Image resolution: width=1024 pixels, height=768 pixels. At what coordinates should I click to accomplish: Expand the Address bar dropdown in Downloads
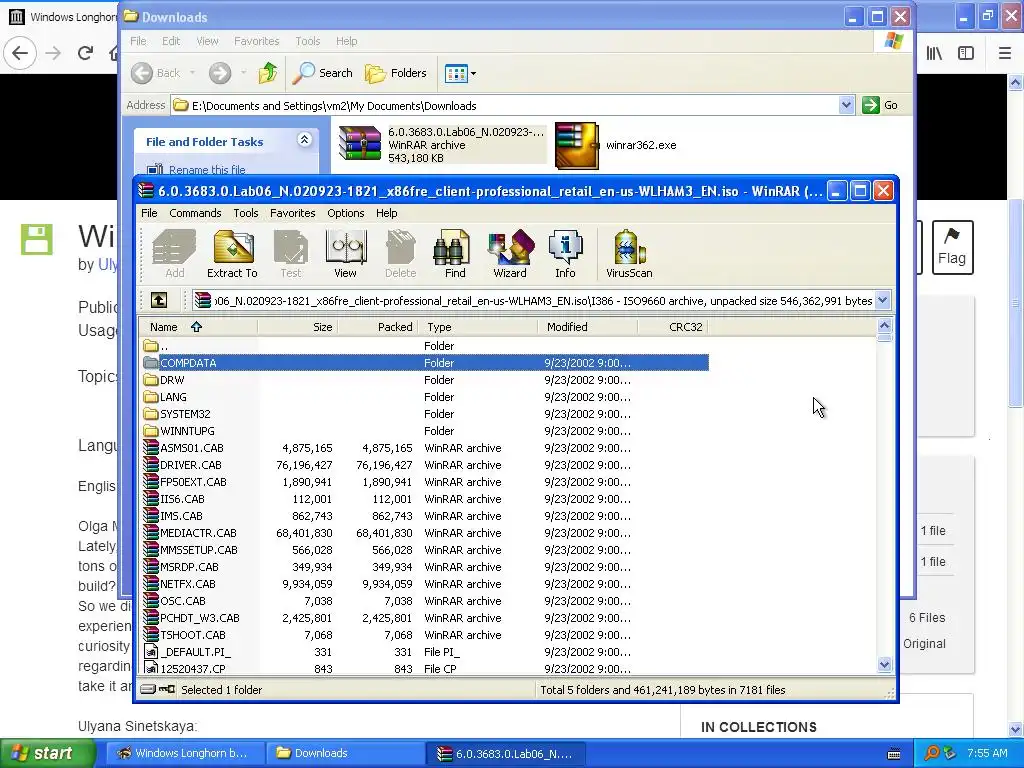point(846,105)
